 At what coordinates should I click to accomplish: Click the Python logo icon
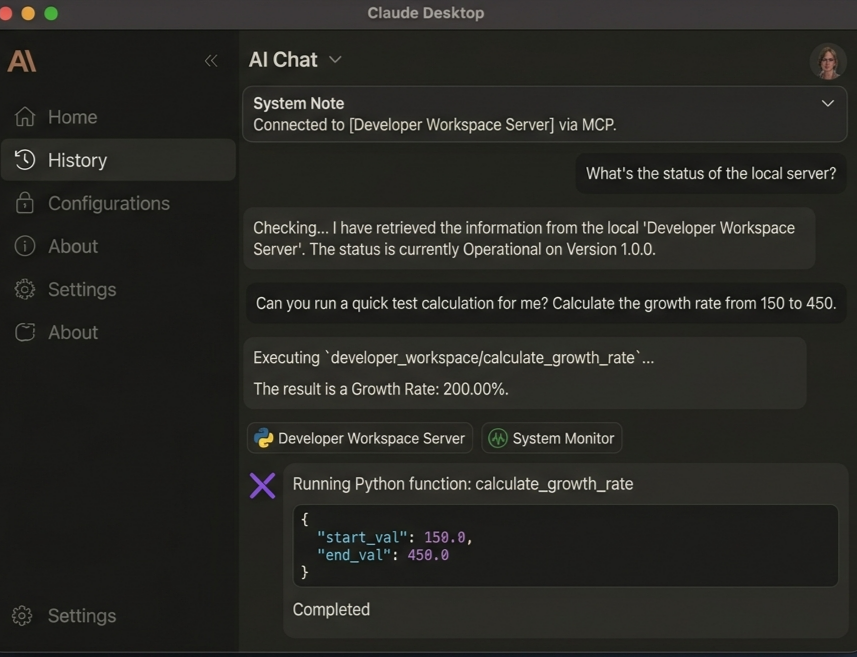pos(263,438)
